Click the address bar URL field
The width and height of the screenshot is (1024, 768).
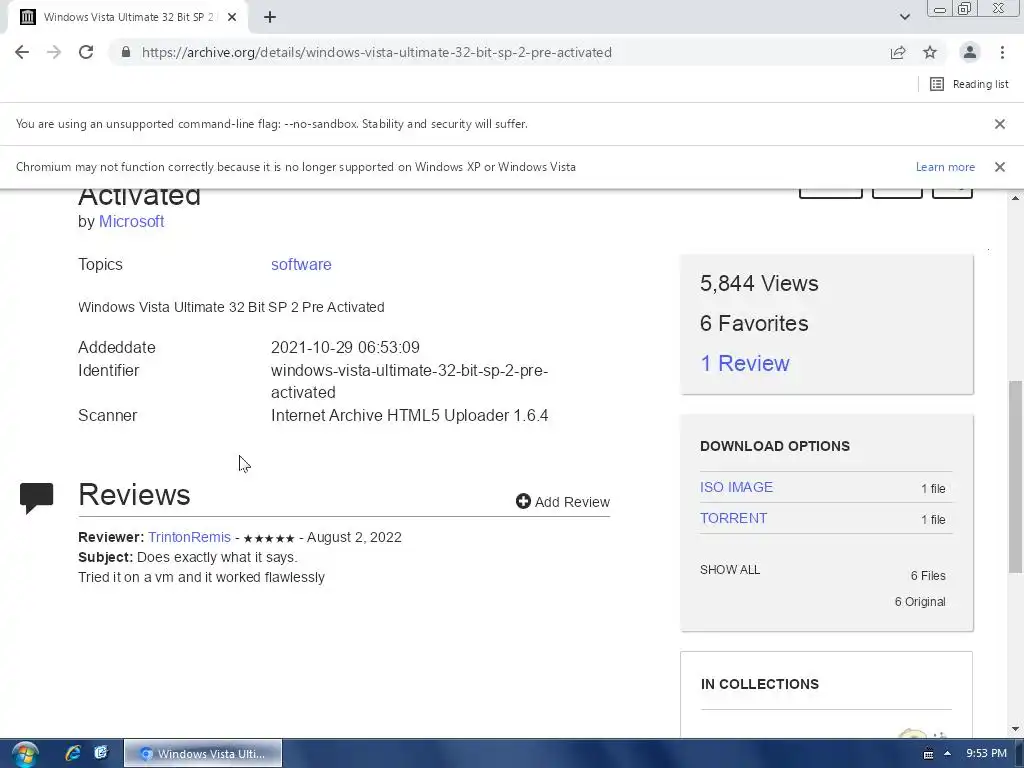click(377, 52)
